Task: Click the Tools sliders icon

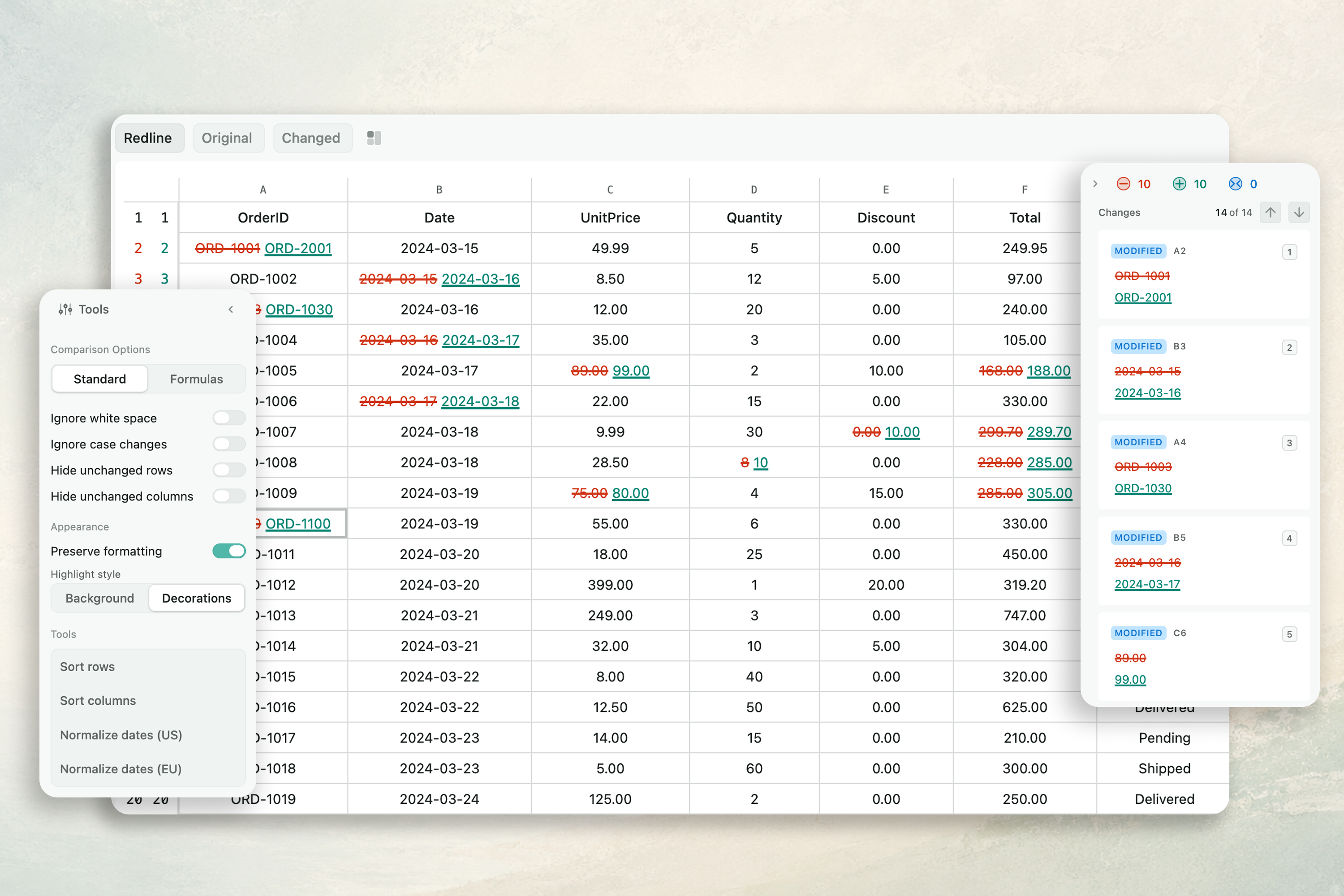Action: 65,309
